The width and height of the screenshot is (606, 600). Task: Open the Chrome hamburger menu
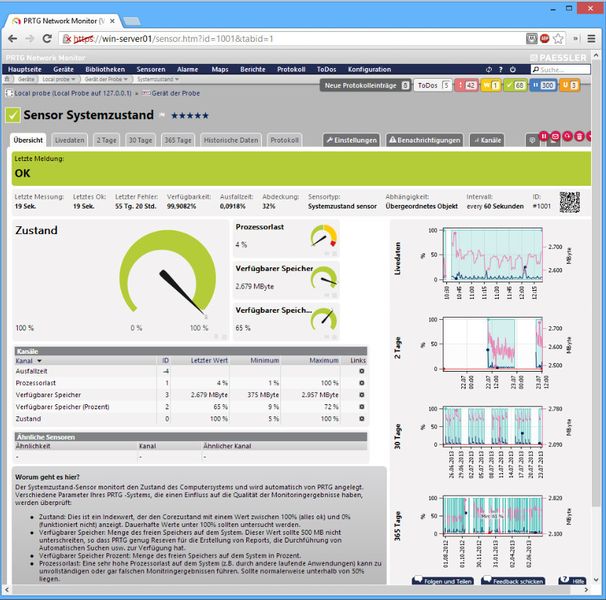[x=591, y=39]
